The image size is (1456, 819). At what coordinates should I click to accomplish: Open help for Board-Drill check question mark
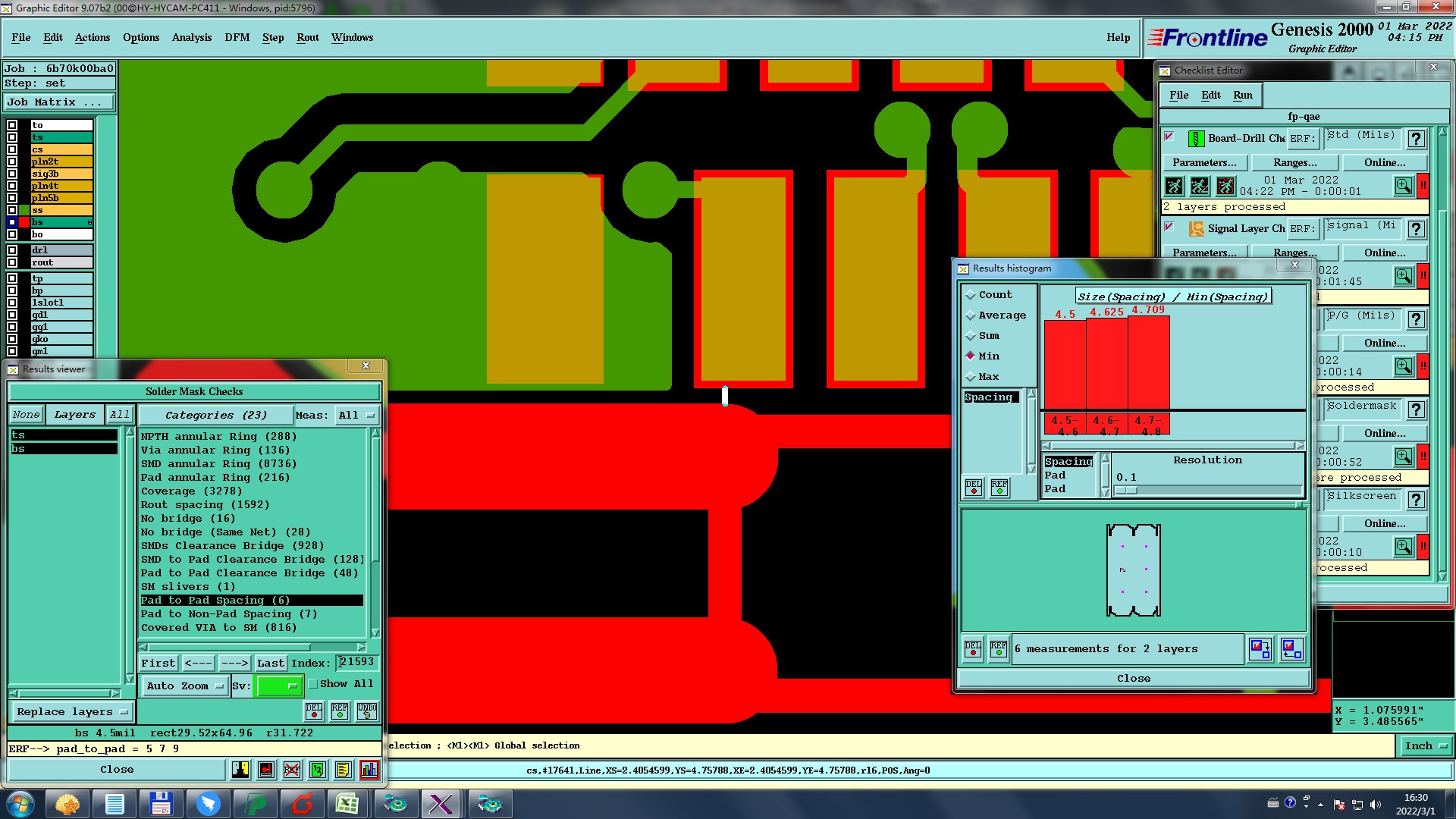click(1416, 139)
